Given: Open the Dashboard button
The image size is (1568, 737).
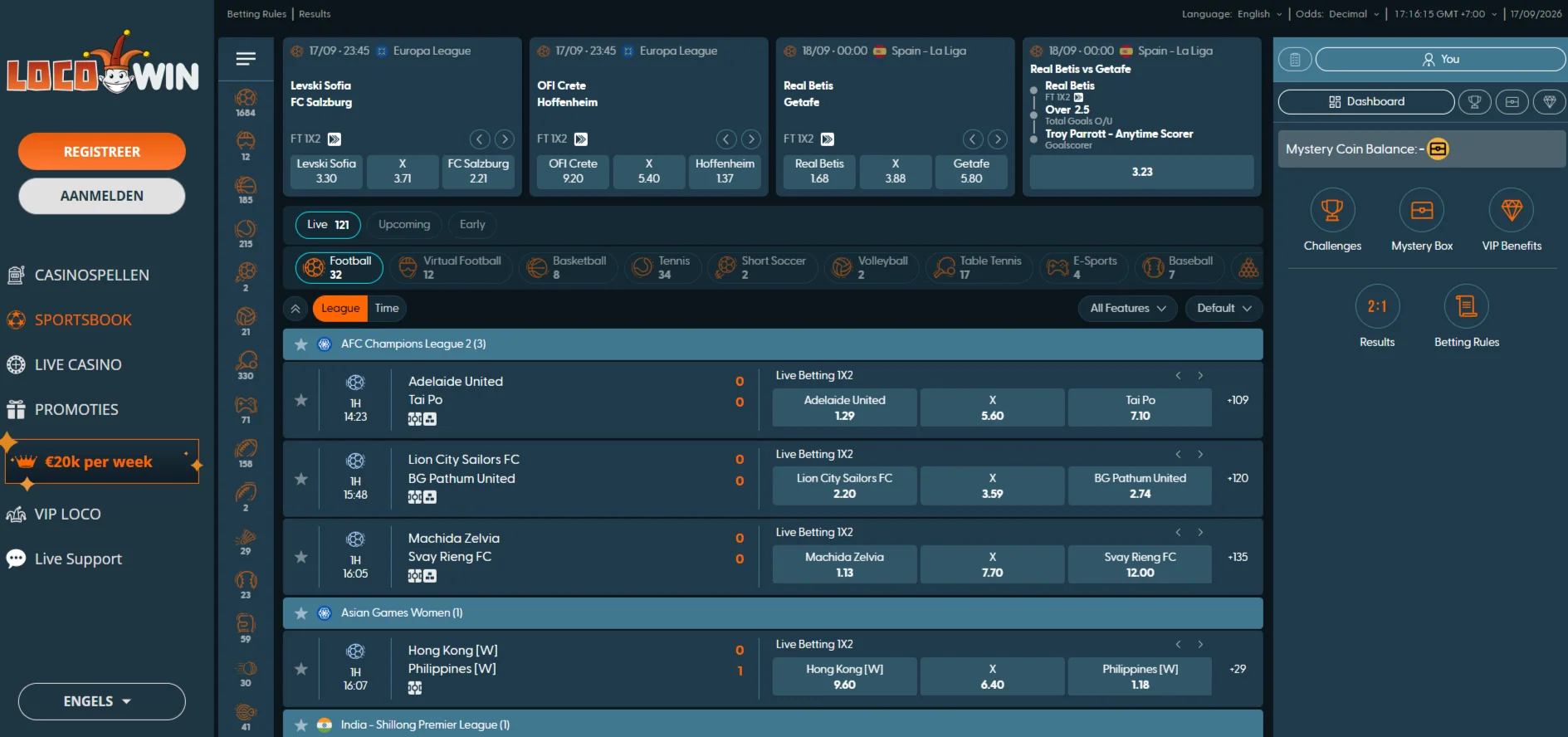Looking at the screenshot, I should pyautogui.click(x=1366, y=102).
